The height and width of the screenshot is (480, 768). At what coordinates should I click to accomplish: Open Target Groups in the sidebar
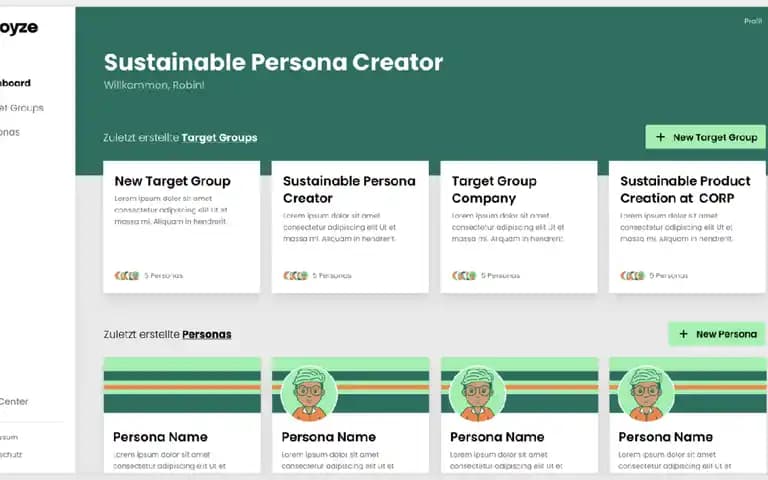point(22,108)
